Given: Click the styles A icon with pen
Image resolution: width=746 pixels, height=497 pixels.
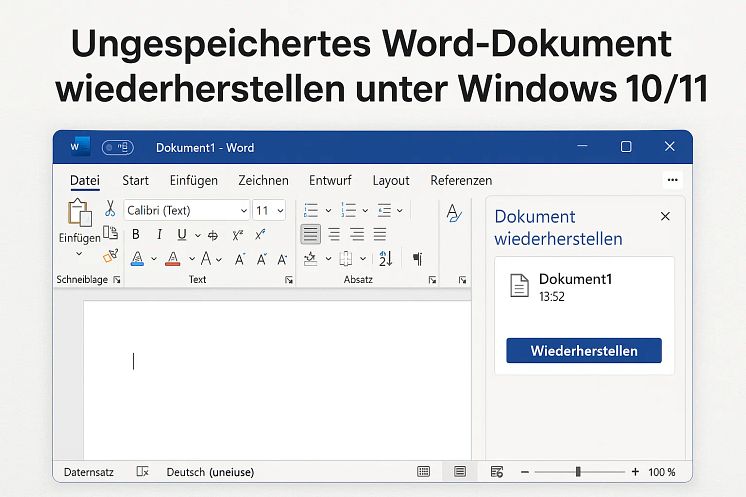Looking at the screenshot, I should coord(454,213).
